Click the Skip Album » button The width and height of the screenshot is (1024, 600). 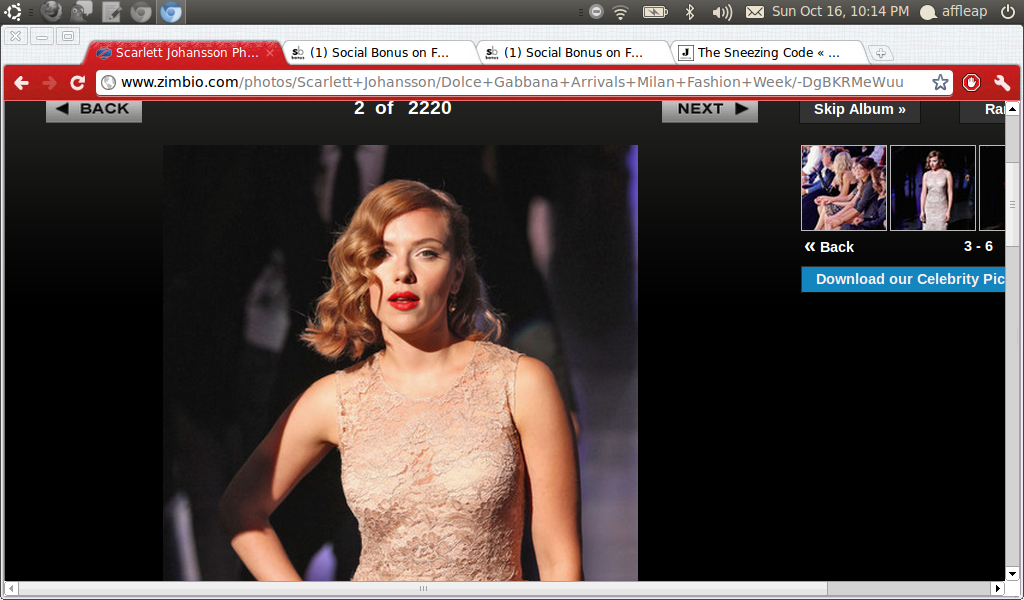[859, 110]
